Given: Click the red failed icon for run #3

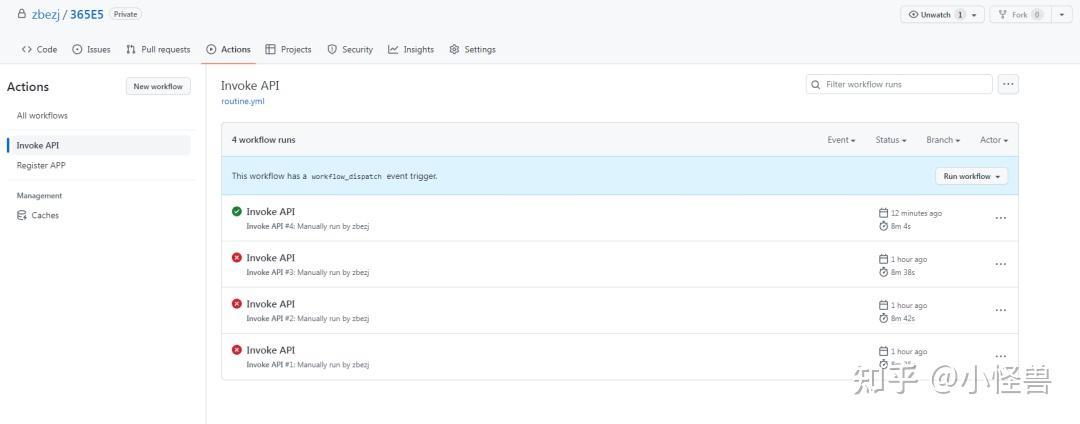Looking at the screenshot, I should 237,258.
